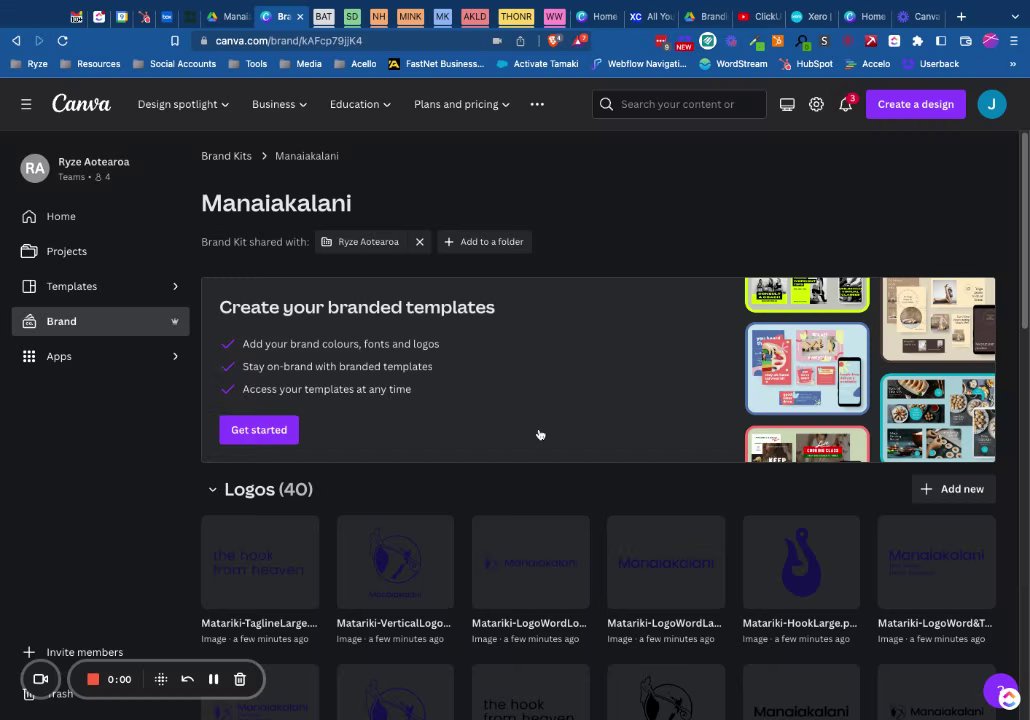Show hidden bookmarks chevron
Image resolution: width=1030 pixels, height=720 pixels.
click(x=1013, y=64)
